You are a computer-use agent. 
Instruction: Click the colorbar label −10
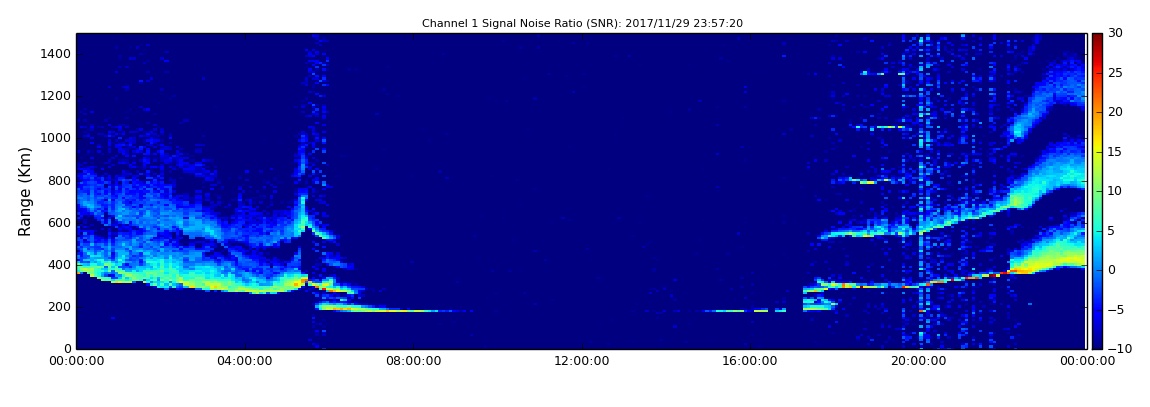tap(1119, 349)
